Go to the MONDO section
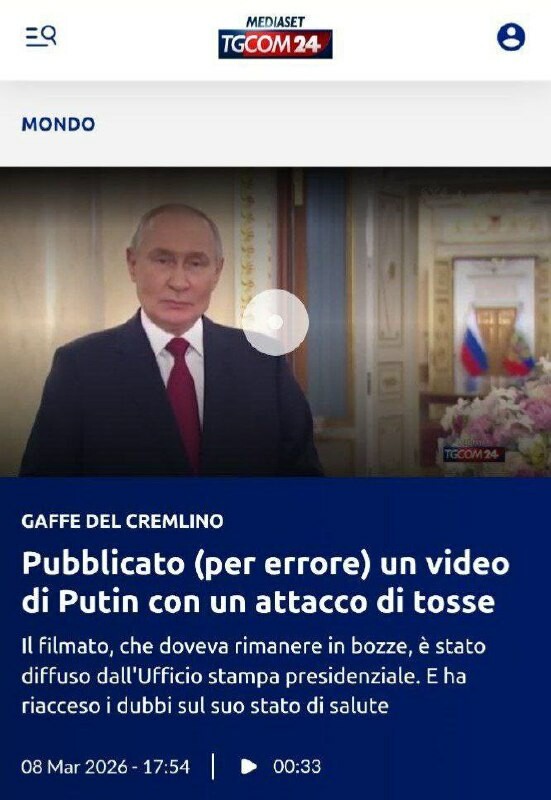This screenshot has height=800, width=551. (x=58, y=124)
